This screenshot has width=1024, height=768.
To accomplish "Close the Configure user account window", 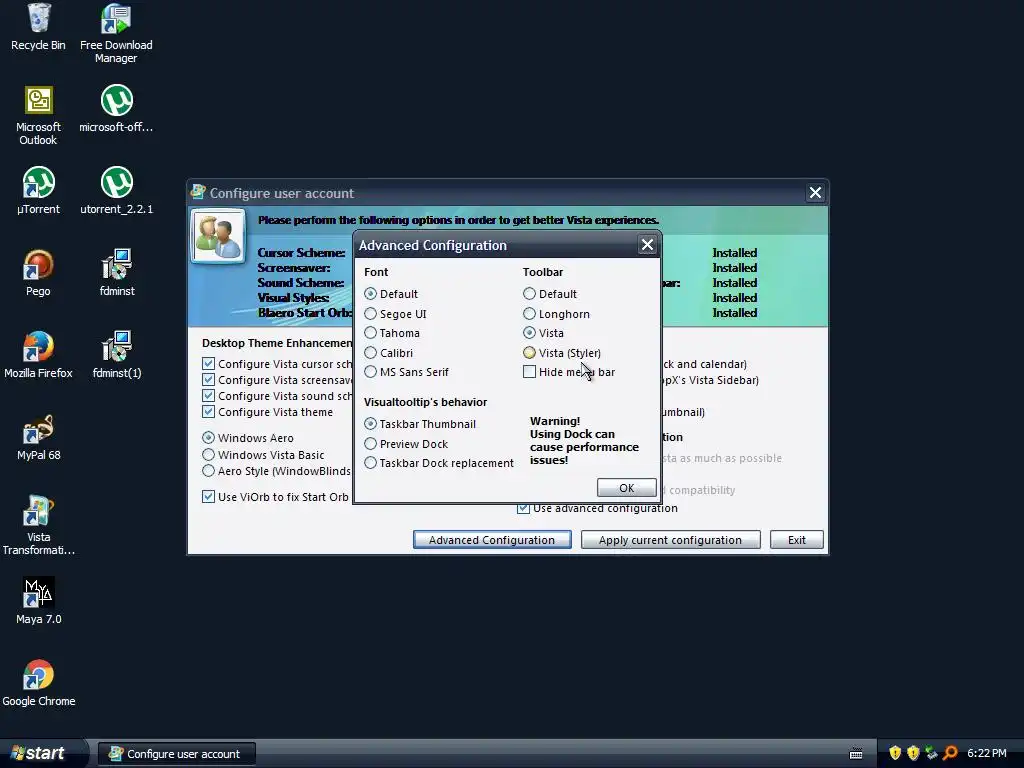I will pyautogui.click(x=815, y=193).
